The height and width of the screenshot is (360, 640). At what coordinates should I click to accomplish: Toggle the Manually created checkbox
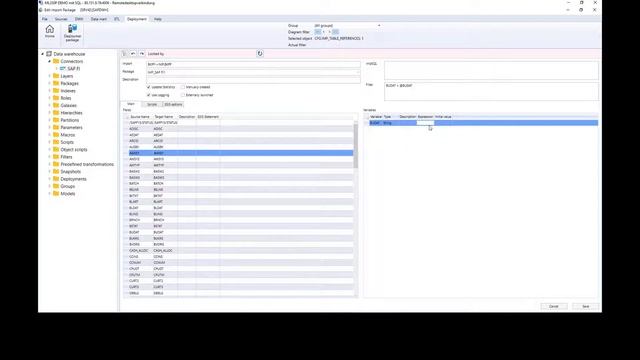tap(183, 87)
